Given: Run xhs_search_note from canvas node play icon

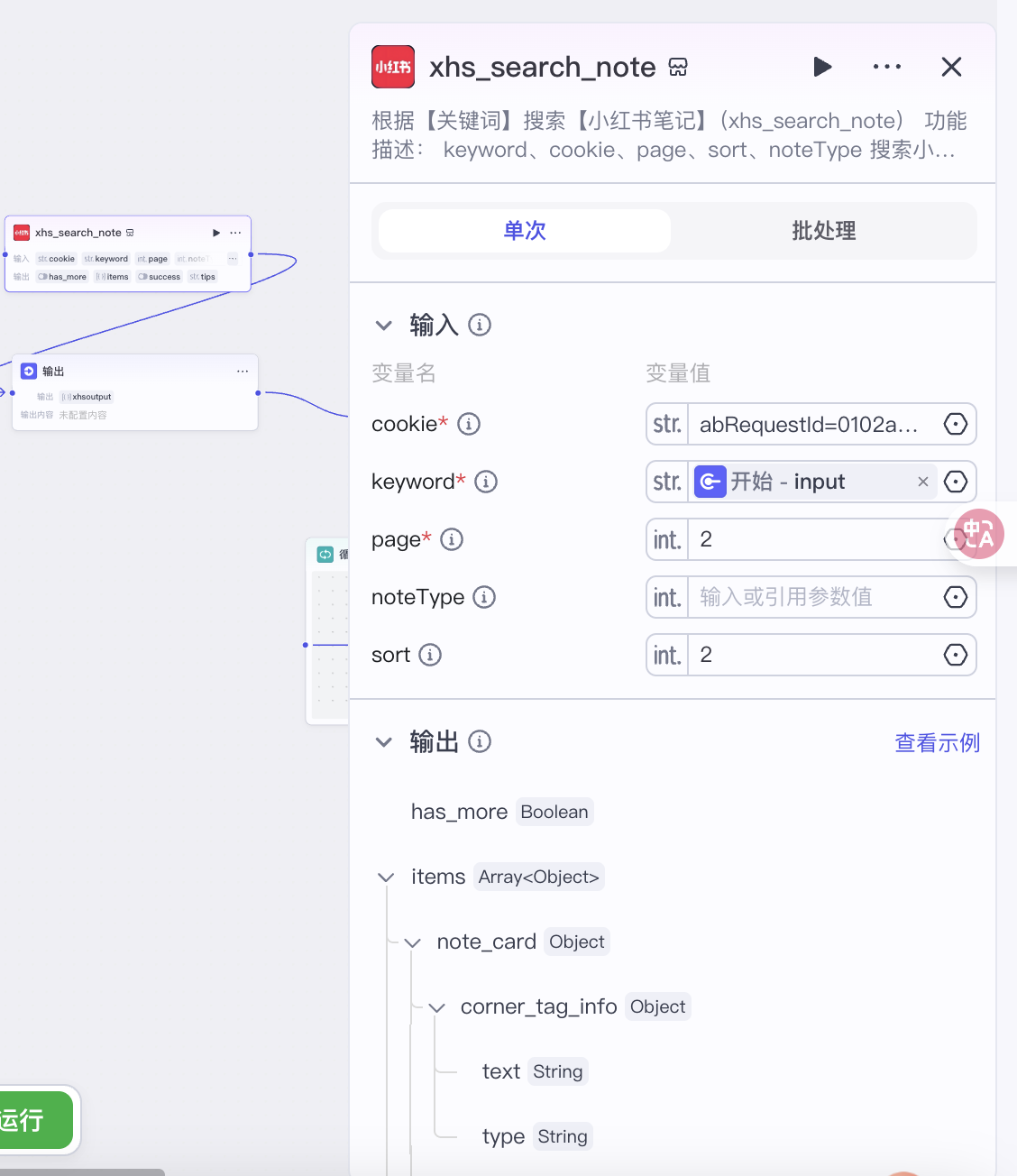Looking at the screenshot, I should [x=216, y=233].
